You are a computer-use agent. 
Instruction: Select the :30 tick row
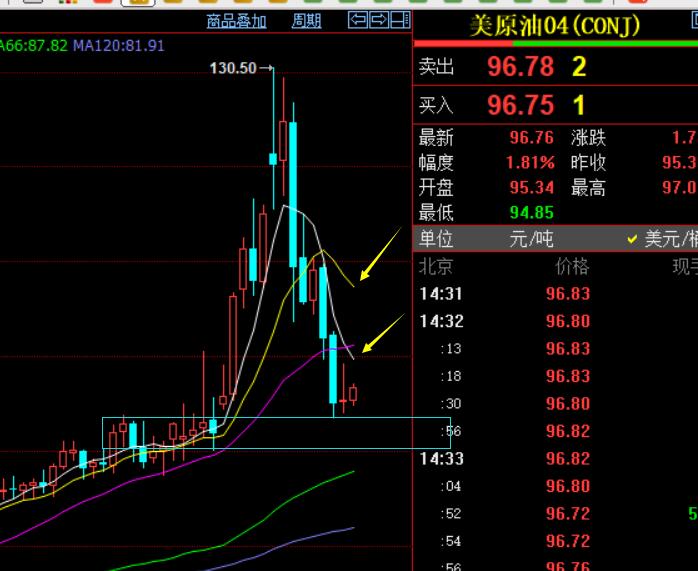click(556, 404)
